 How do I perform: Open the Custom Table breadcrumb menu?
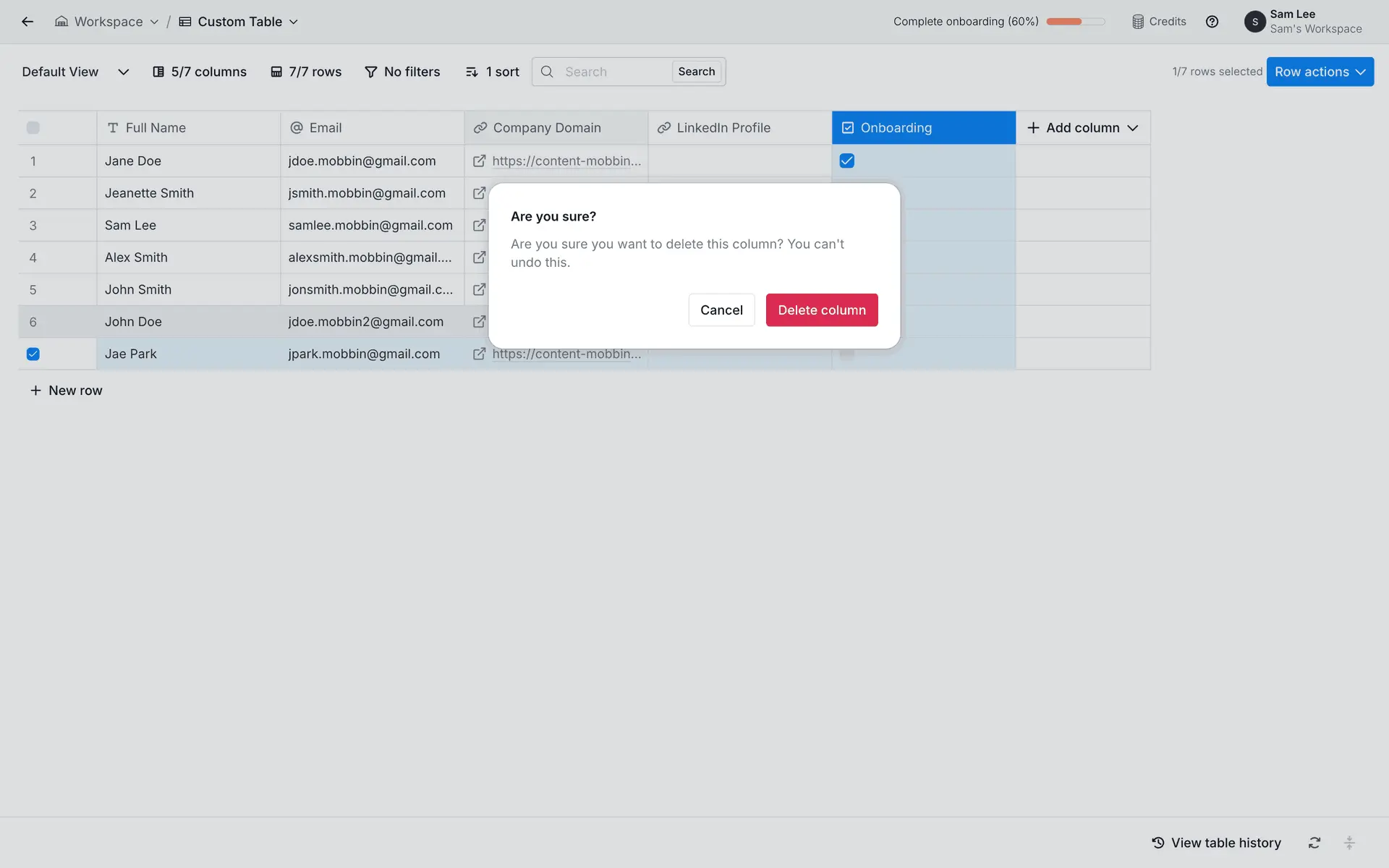click(x=239, y=22)
